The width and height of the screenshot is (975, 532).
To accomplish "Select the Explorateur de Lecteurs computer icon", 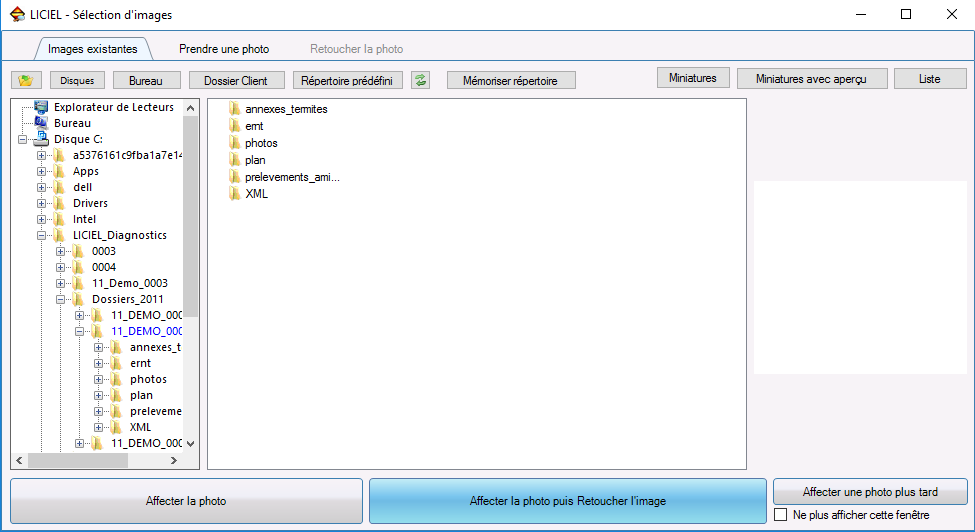I will click(x=41, y=107).
